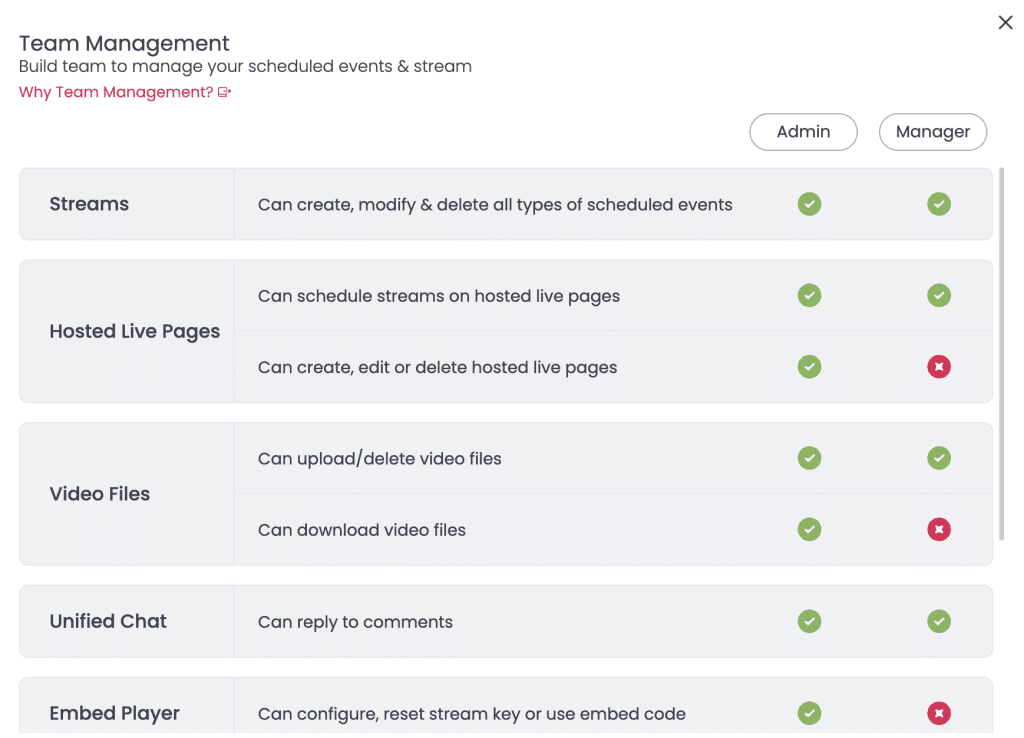The height and width of the screenshot is (738, 1024).
Task: Click the Video Files category label
Action: 100,494
